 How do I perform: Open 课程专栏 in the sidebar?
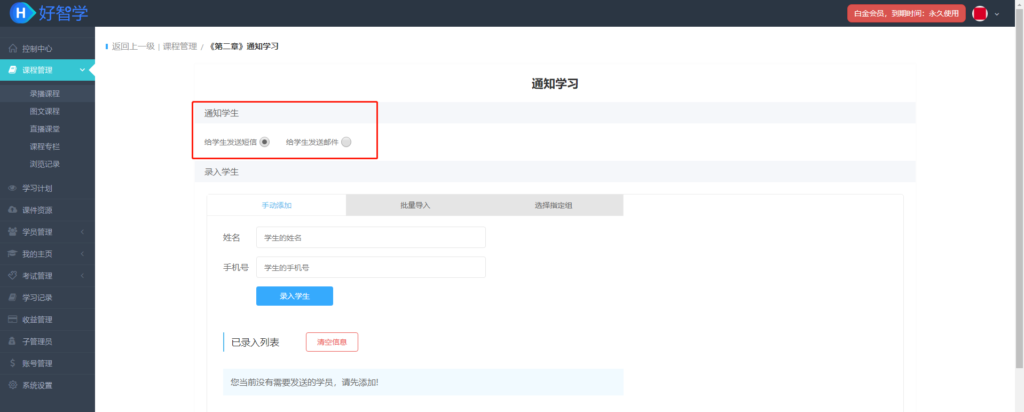coord(44,146)
